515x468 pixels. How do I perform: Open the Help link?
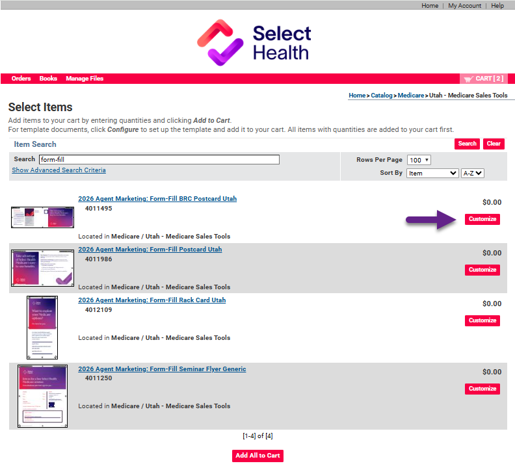[497, 6]
